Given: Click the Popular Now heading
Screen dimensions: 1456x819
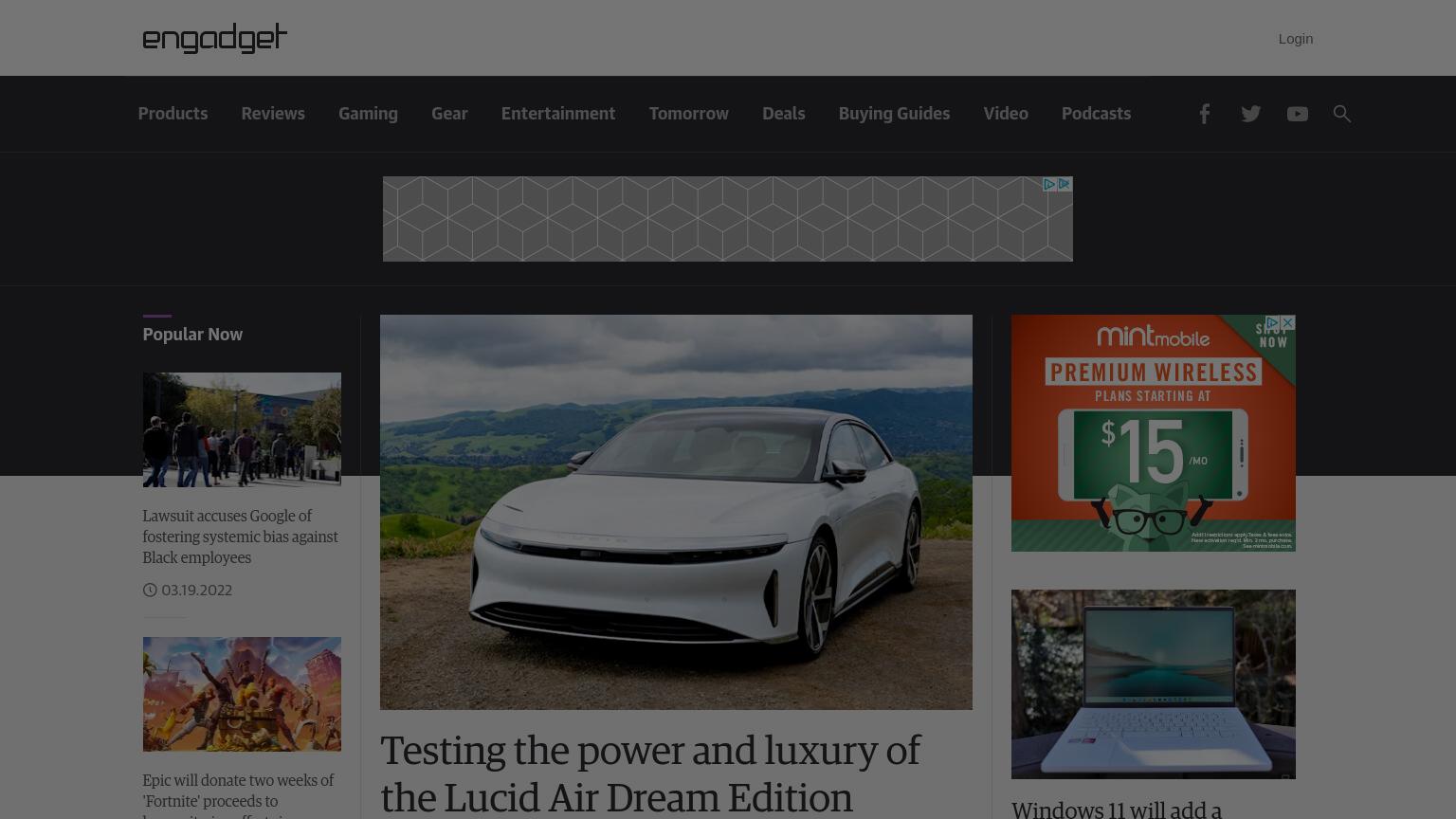Looking at the screenshot, I should (x=192, y=335).
